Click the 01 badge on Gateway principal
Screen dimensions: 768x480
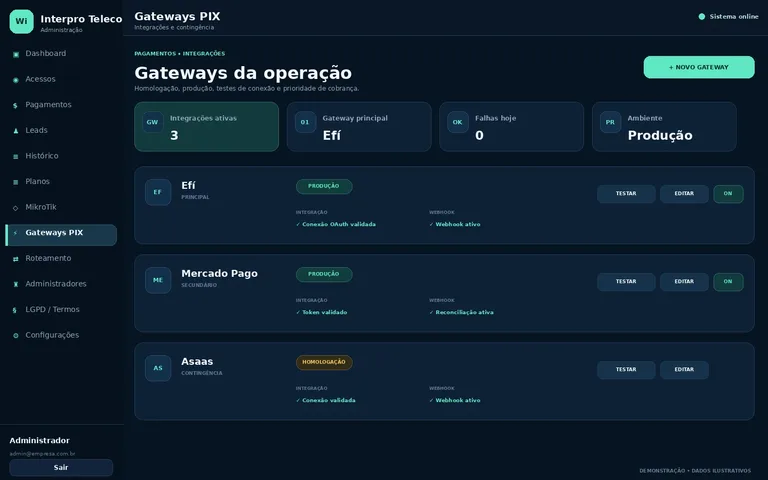(305, 122)
